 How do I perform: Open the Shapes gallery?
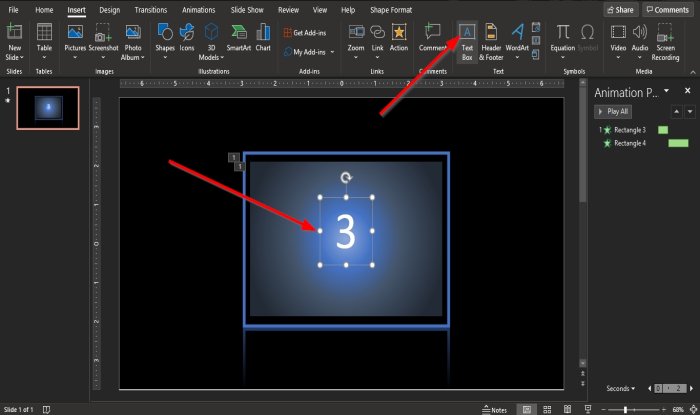click(x=165, y=42)
